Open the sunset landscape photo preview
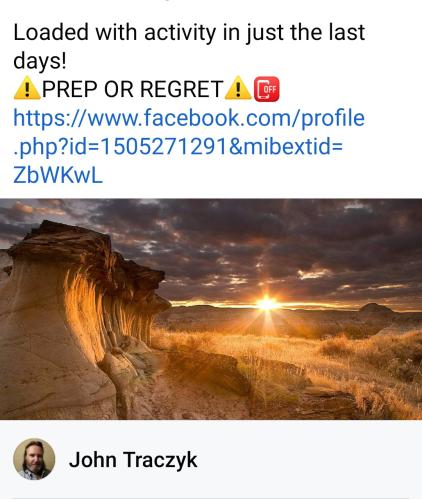The height and width of the screenshot is (500, 422). [211, 309]
